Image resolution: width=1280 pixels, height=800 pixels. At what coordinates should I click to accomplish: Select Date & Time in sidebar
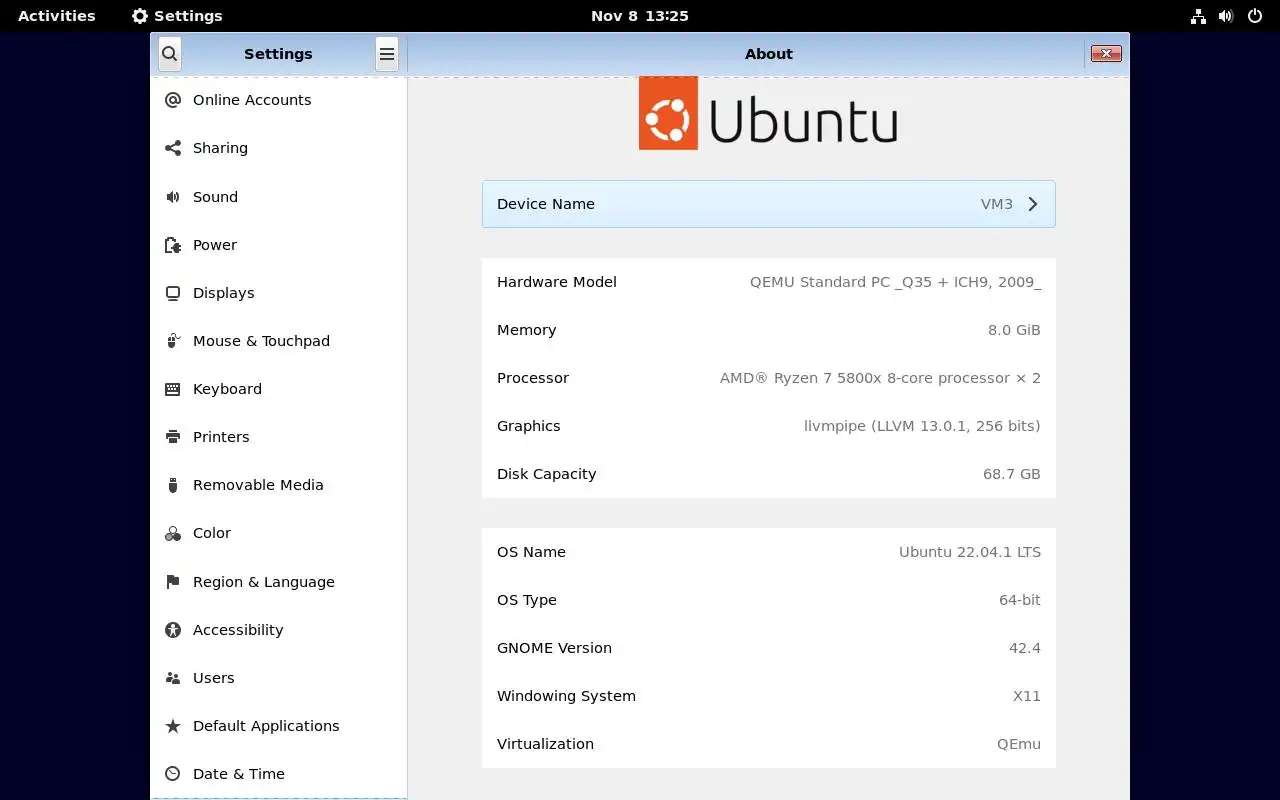click(x=279, y=774)
